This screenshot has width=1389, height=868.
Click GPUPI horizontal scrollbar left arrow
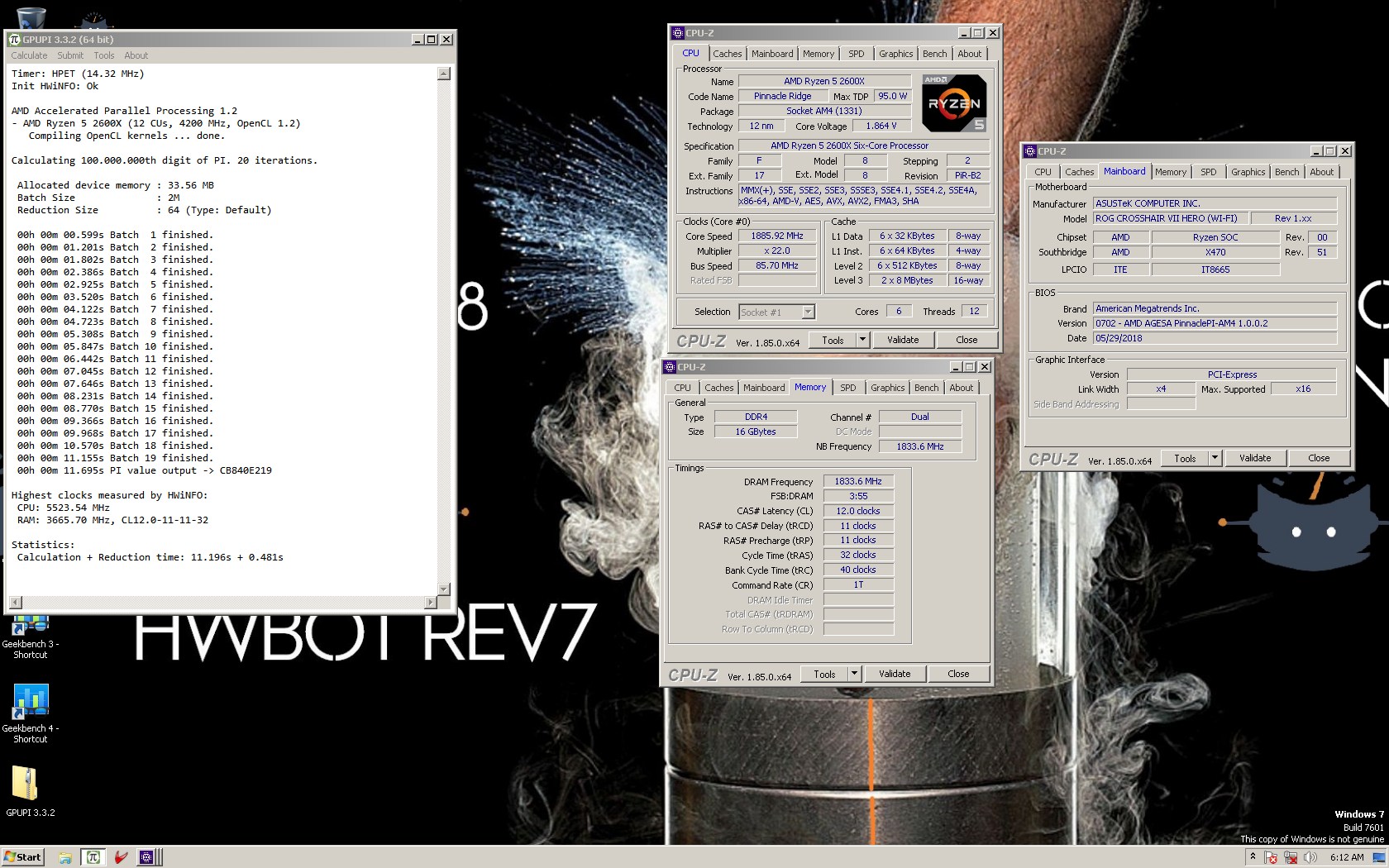(15, 603)
